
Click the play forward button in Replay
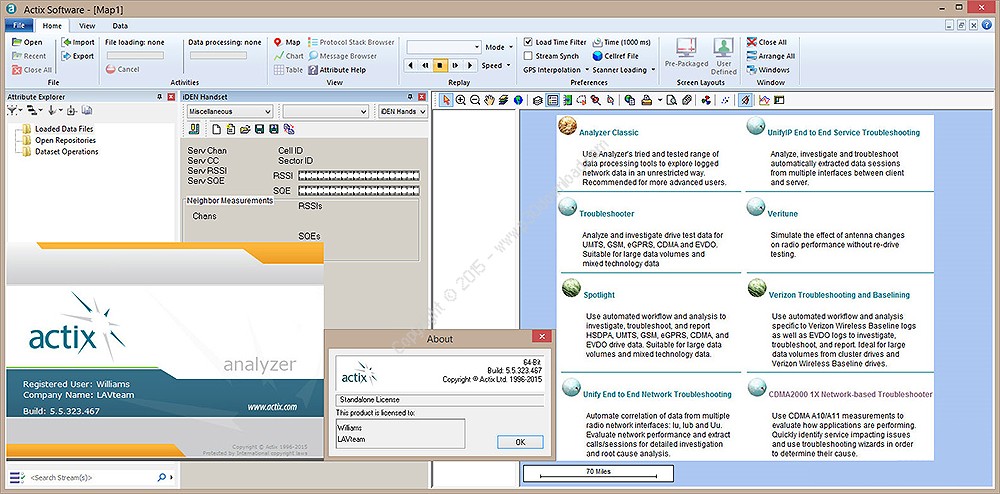coord(470,65)
